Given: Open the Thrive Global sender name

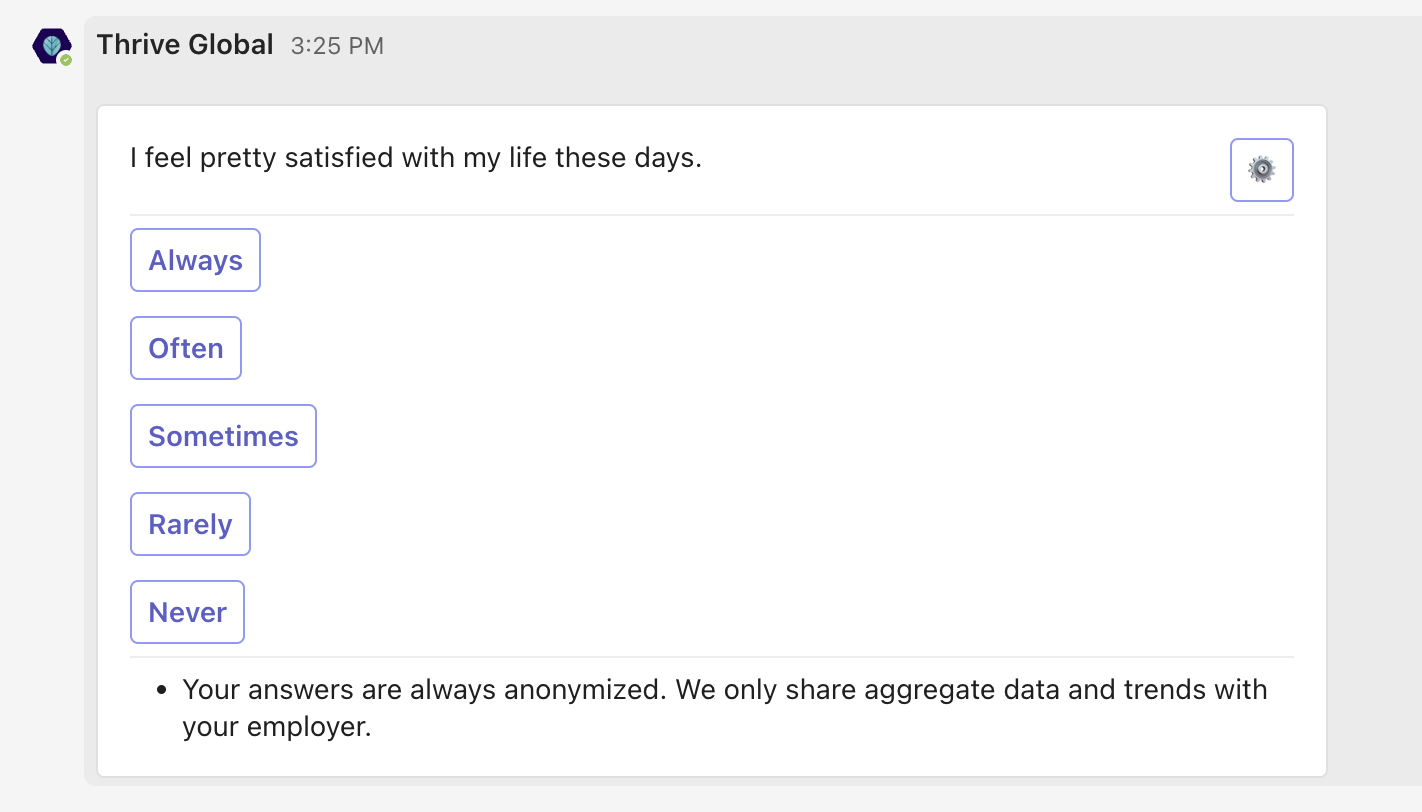Looking at the screenshot, I should [185, 45].
